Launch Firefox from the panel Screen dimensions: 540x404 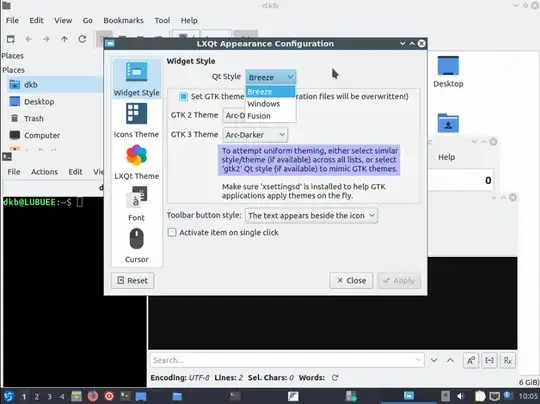click(93, 396)
